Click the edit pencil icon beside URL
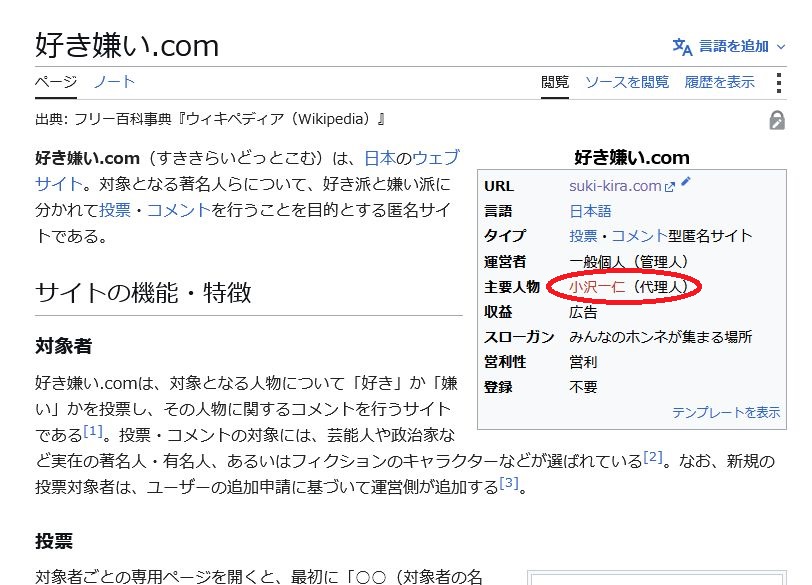Viewport: 812px width, 585px height. coord(686,181)
